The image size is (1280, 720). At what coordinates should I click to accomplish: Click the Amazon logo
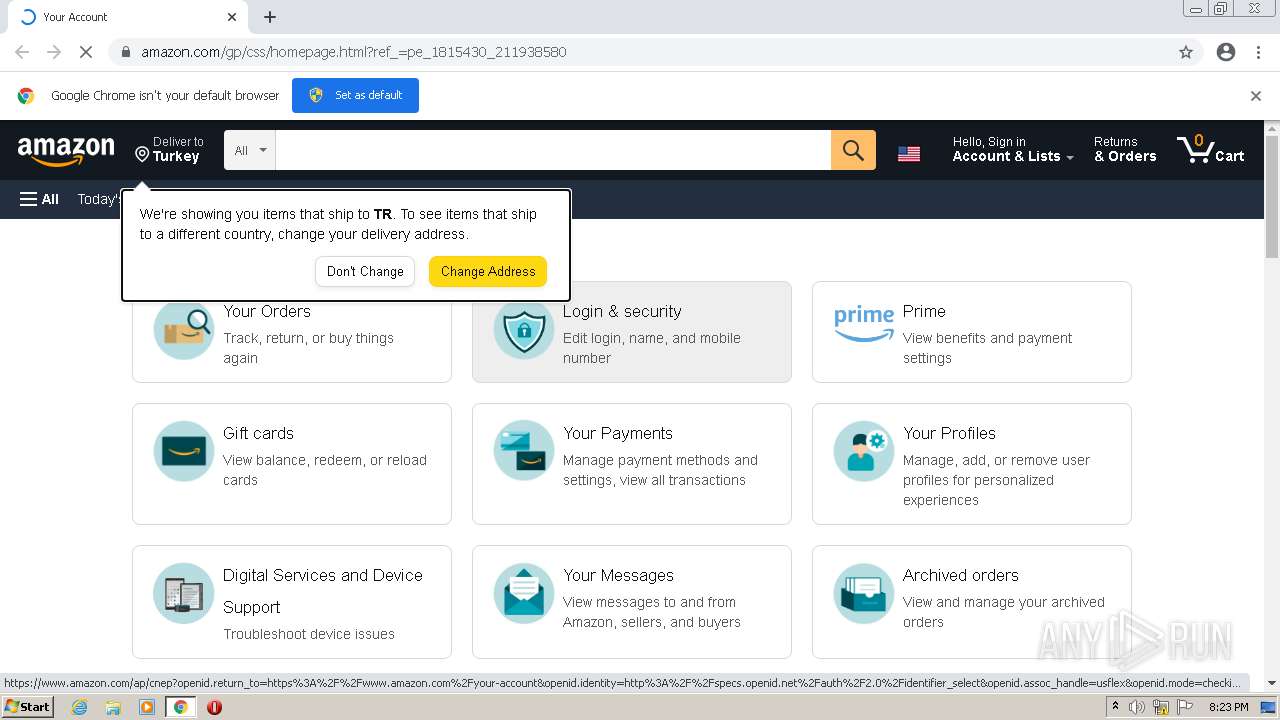click(x=66, y=151)
